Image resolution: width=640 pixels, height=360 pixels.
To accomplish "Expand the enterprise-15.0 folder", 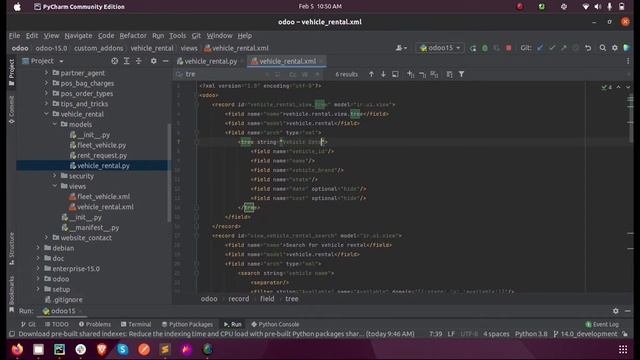I will click(38, 269).
